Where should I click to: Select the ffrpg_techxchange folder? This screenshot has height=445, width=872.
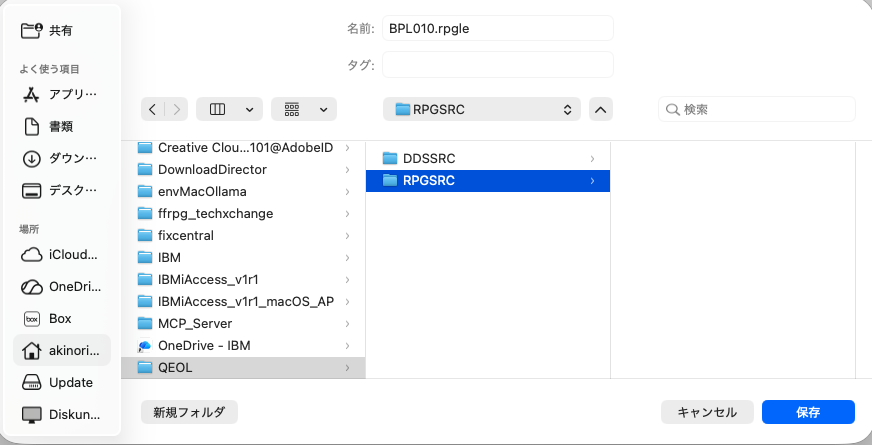[243, 214]
